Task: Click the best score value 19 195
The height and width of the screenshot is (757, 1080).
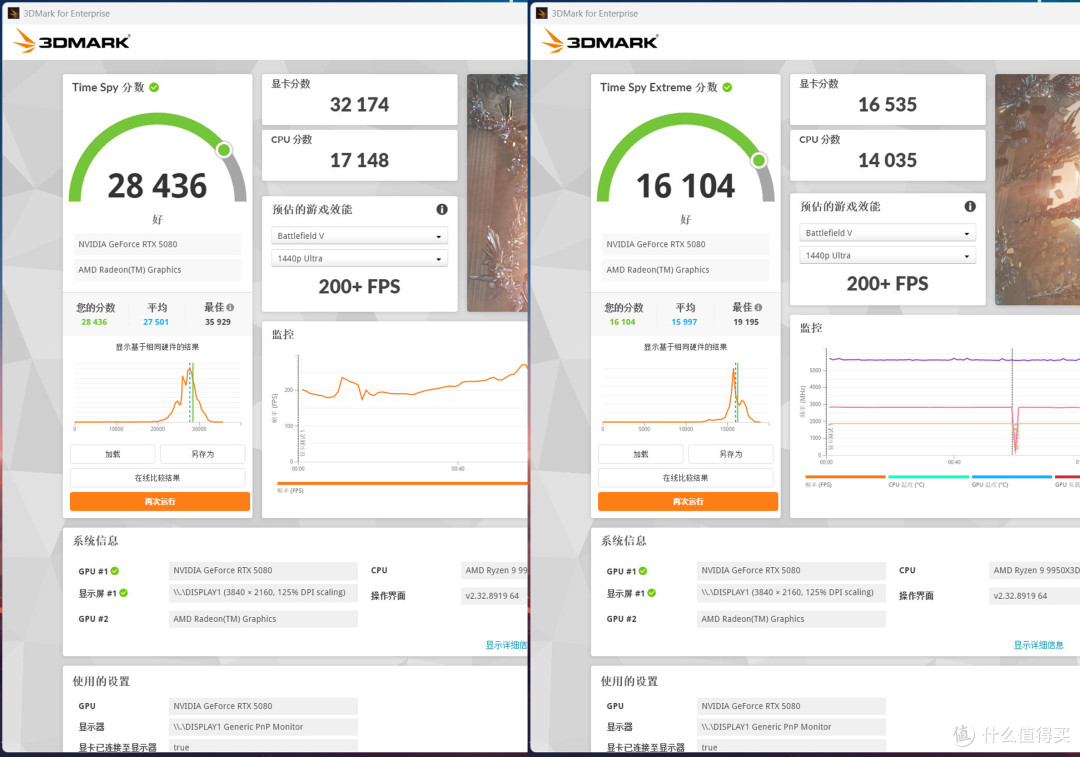Action: coord(746,322)
